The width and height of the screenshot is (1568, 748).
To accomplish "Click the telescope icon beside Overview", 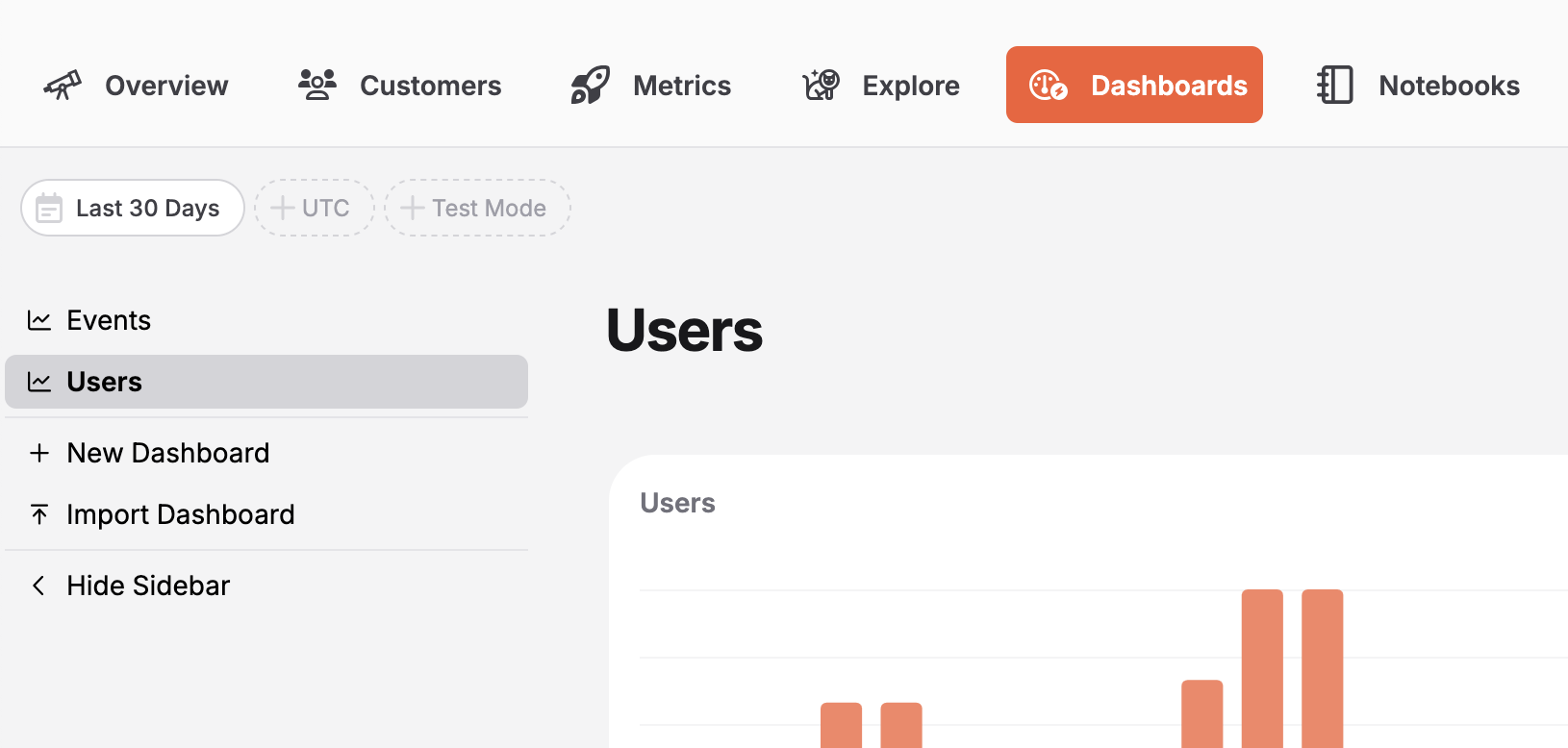I will pos(63,86).
